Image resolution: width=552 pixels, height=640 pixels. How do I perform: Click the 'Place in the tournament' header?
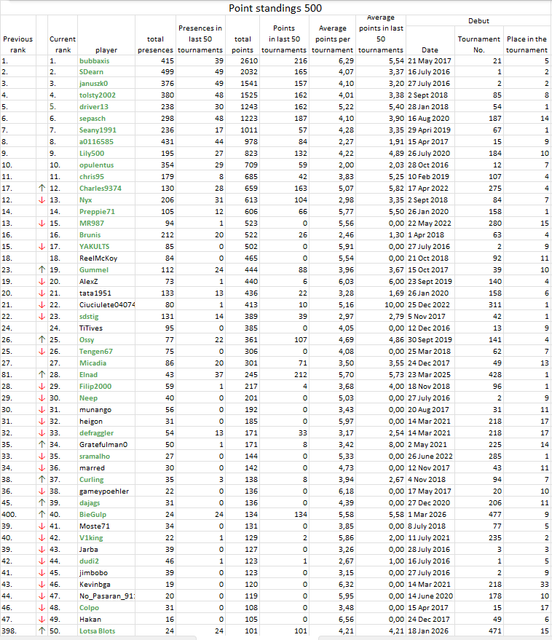click(x=527, y=44)
